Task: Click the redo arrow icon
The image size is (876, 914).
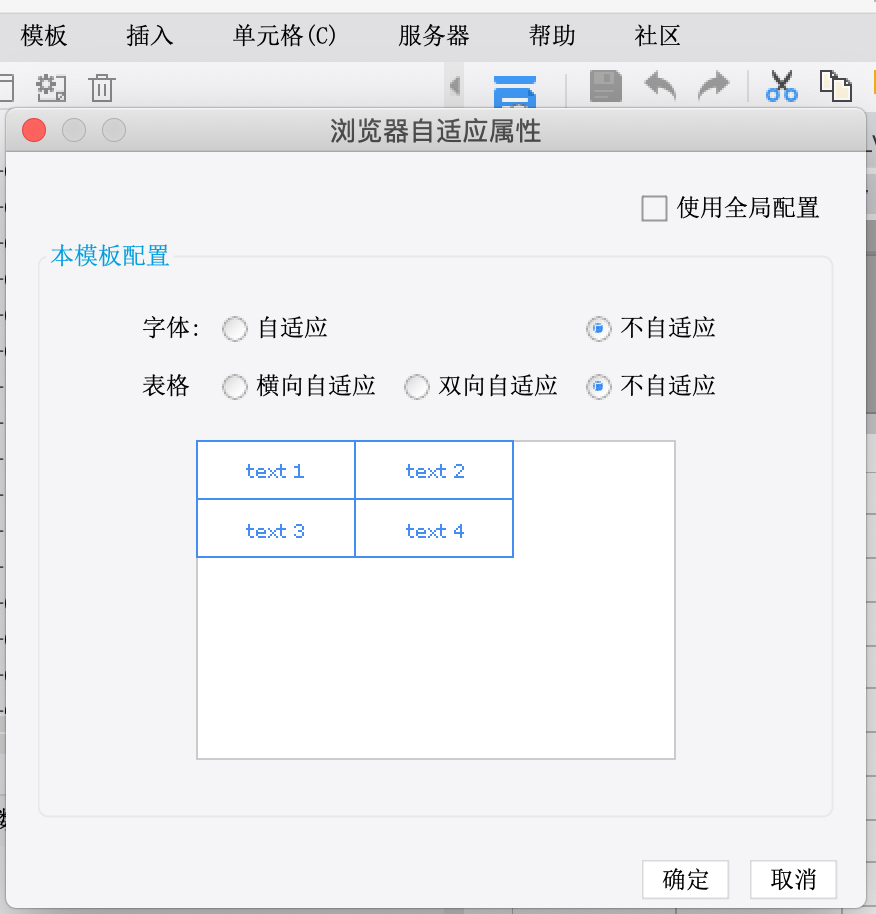Action: click(713, 86)
